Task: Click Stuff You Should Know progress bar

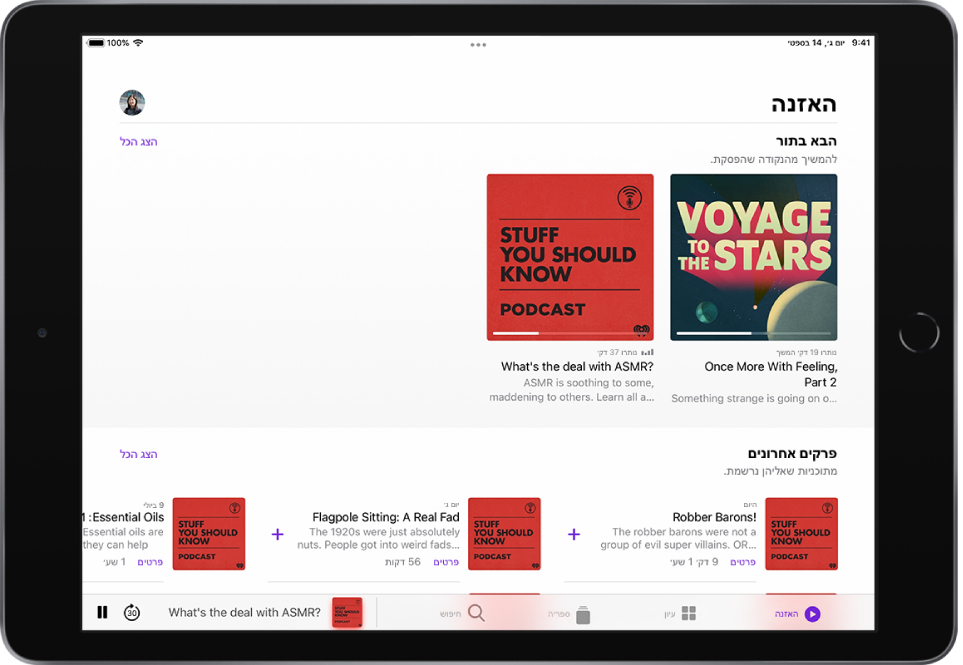Action: pyautogui.click(x=570, y=333)
